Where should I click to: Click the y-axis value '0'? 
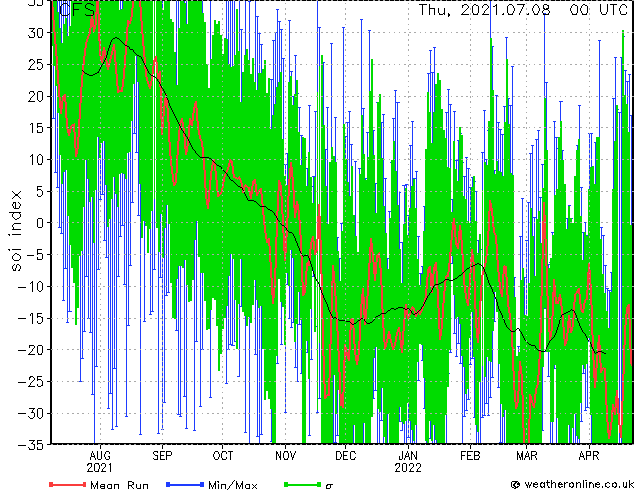point(40,223)
